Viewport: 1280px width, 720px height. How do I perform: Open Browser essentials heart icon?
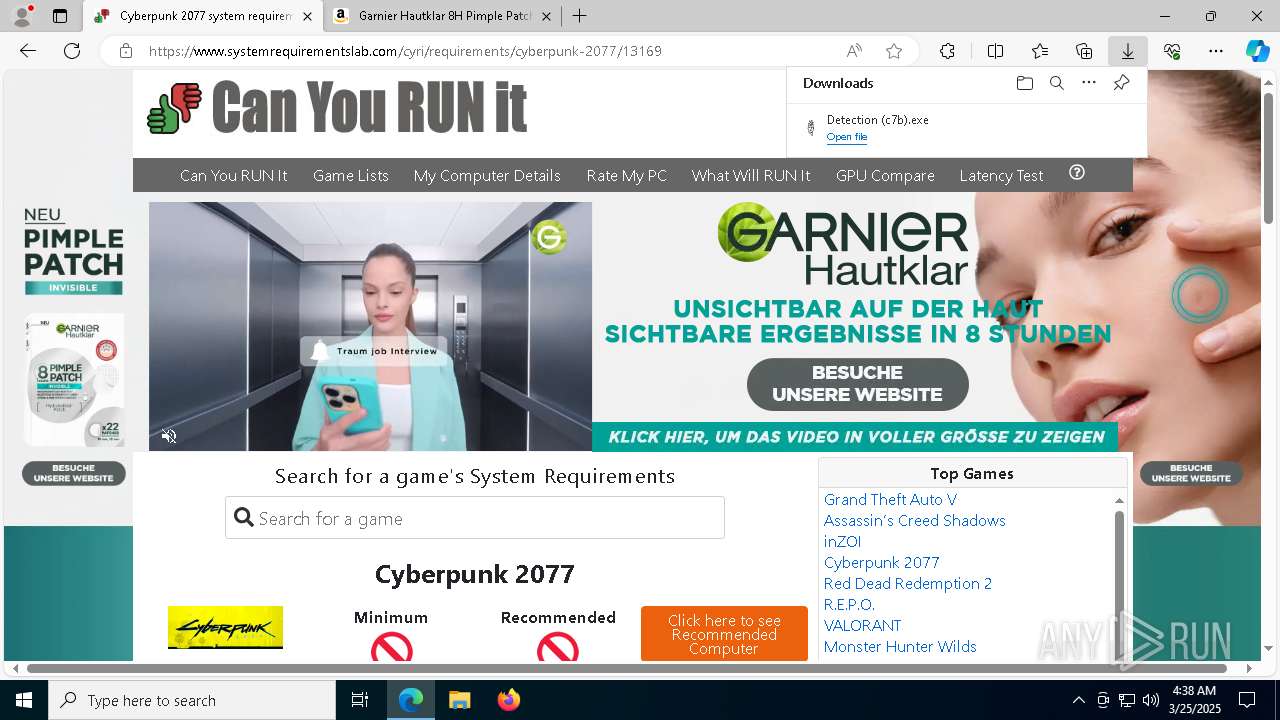click(1172, 51)
